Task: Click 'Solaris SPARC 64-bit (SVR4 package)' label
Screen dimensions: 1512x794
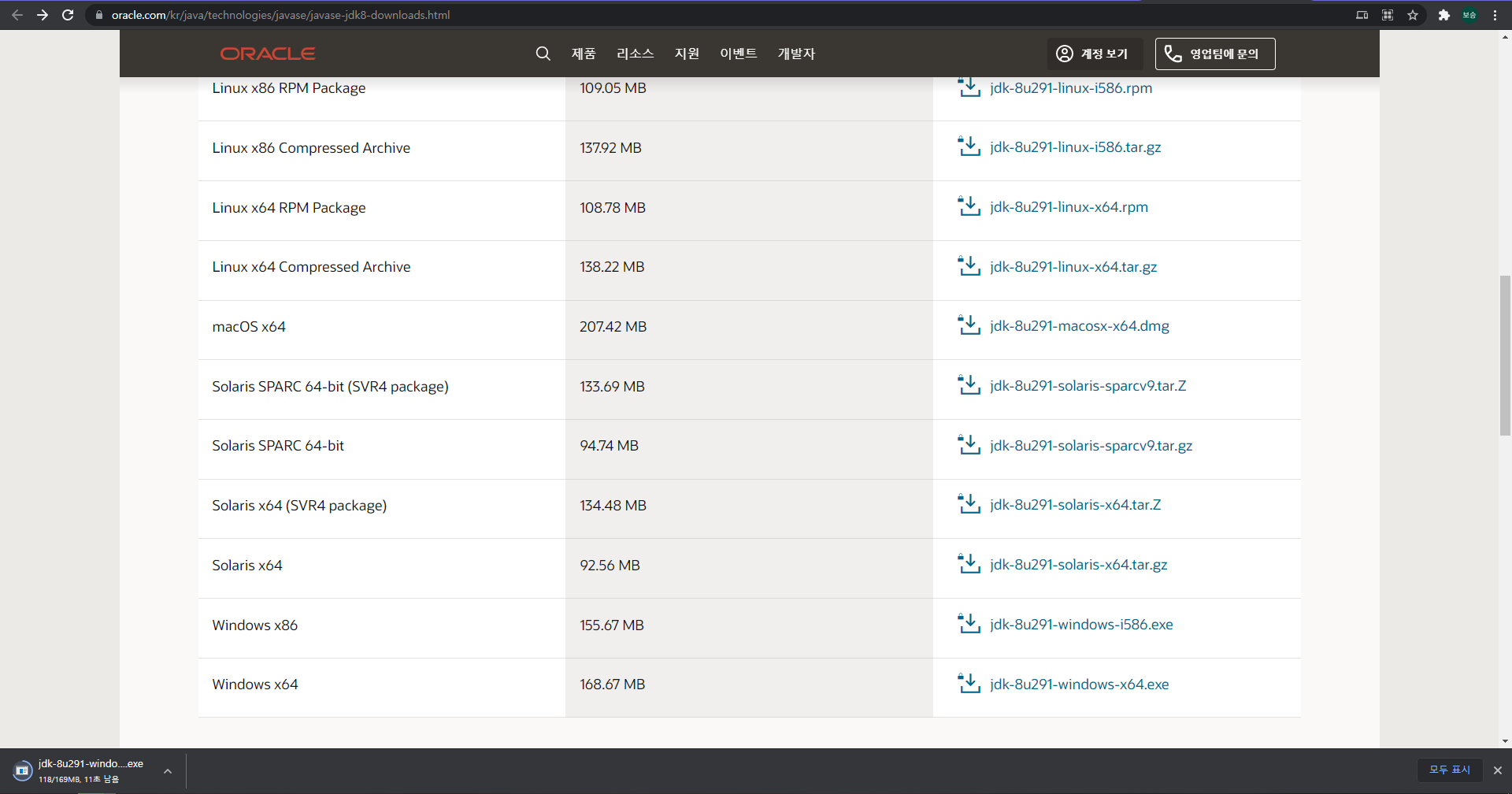Action: point(330,387)
